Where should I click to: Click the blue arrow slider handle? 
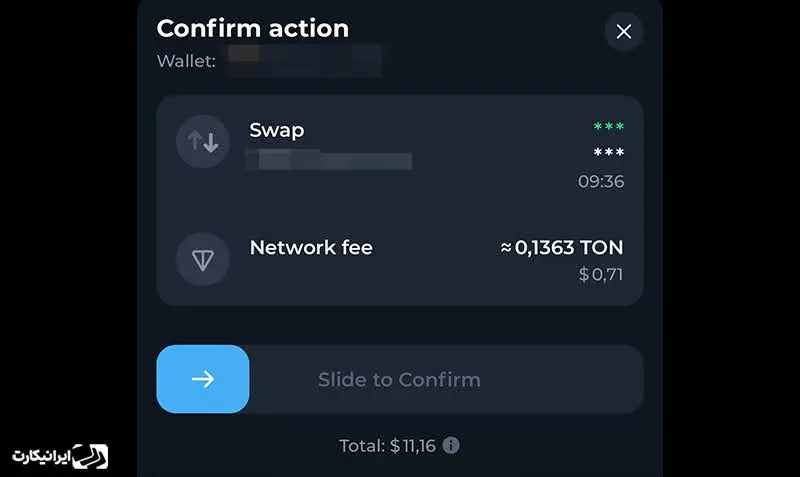(x=203, y=379)
